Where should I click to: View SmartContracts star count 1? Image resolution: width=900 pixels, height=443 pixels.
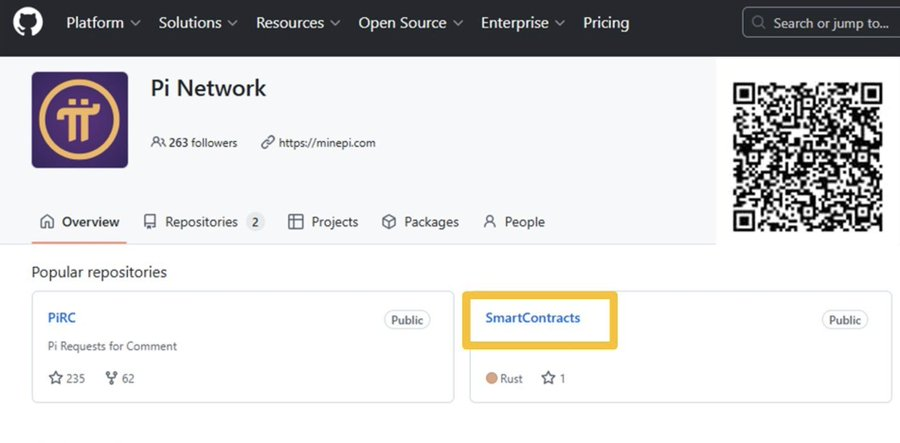click(x=553, y=378)
